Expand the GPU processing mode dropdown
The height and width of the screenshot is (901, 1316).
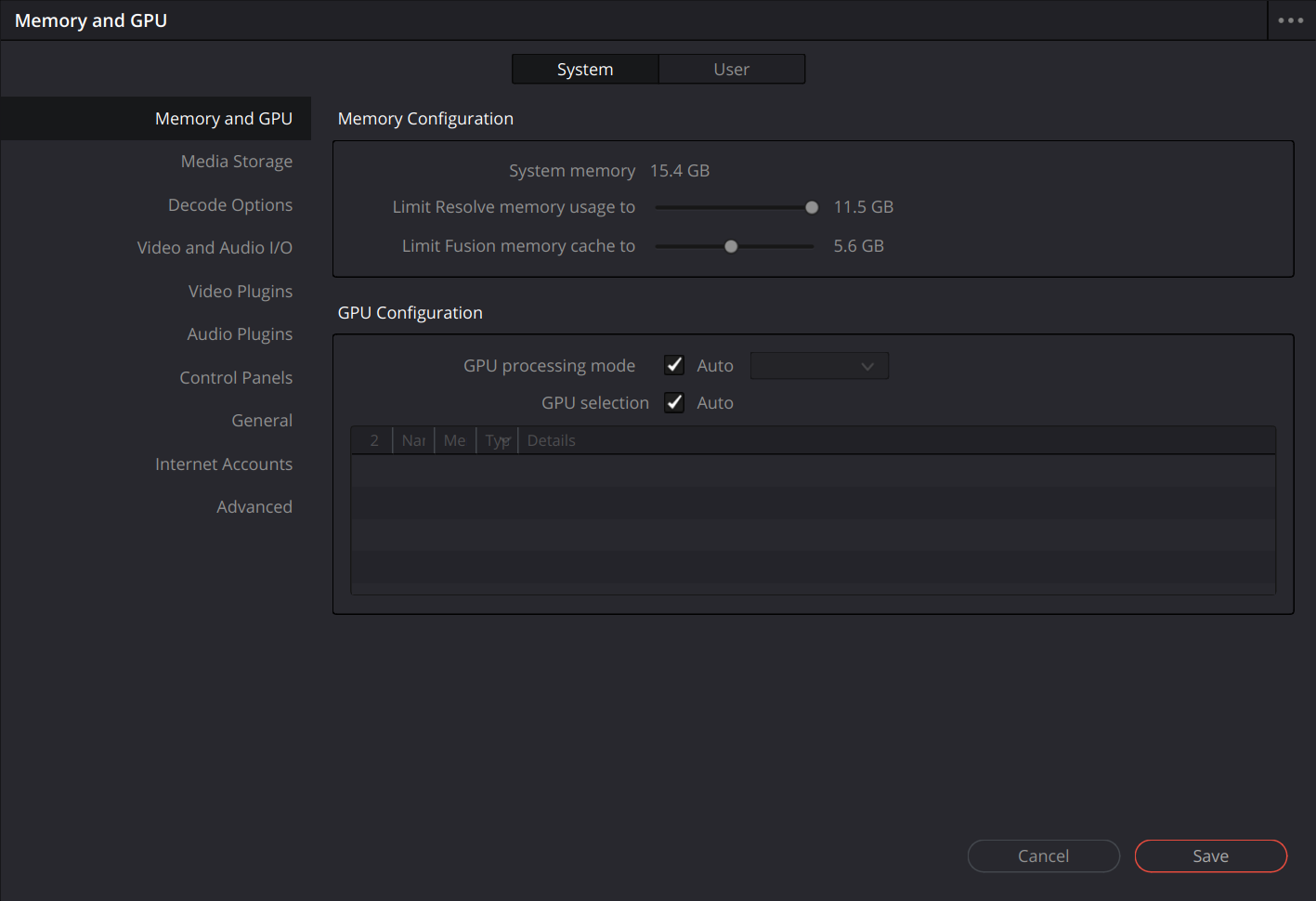coord(818,366)
